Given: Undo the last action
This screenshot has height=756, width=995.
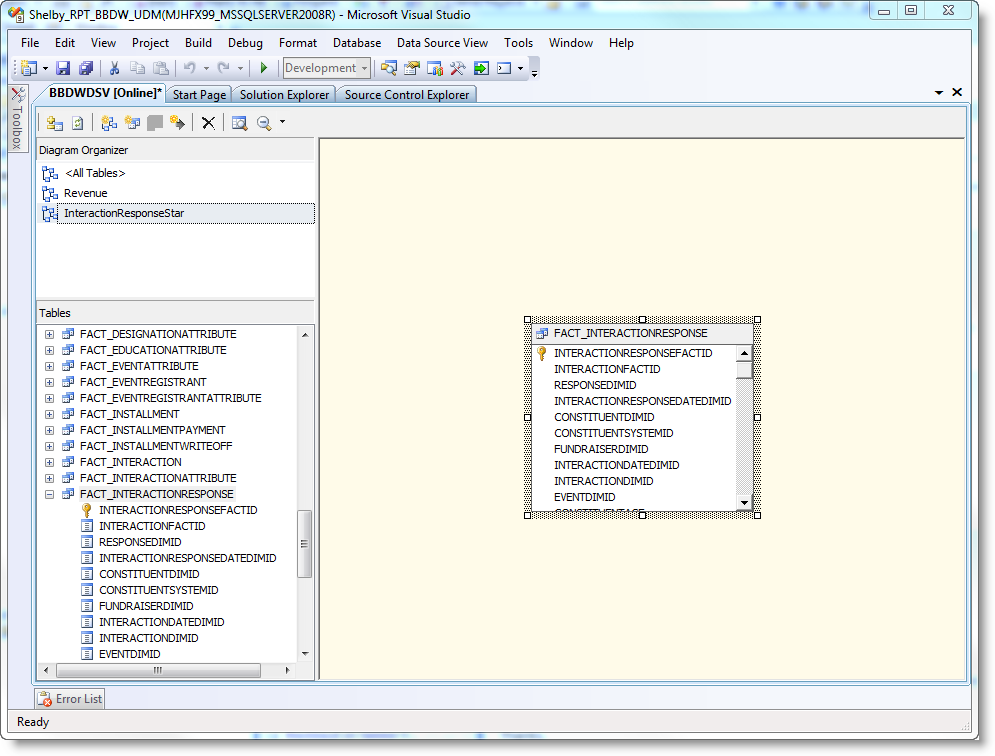Looking at the screenshot, I should pos(189,68).
